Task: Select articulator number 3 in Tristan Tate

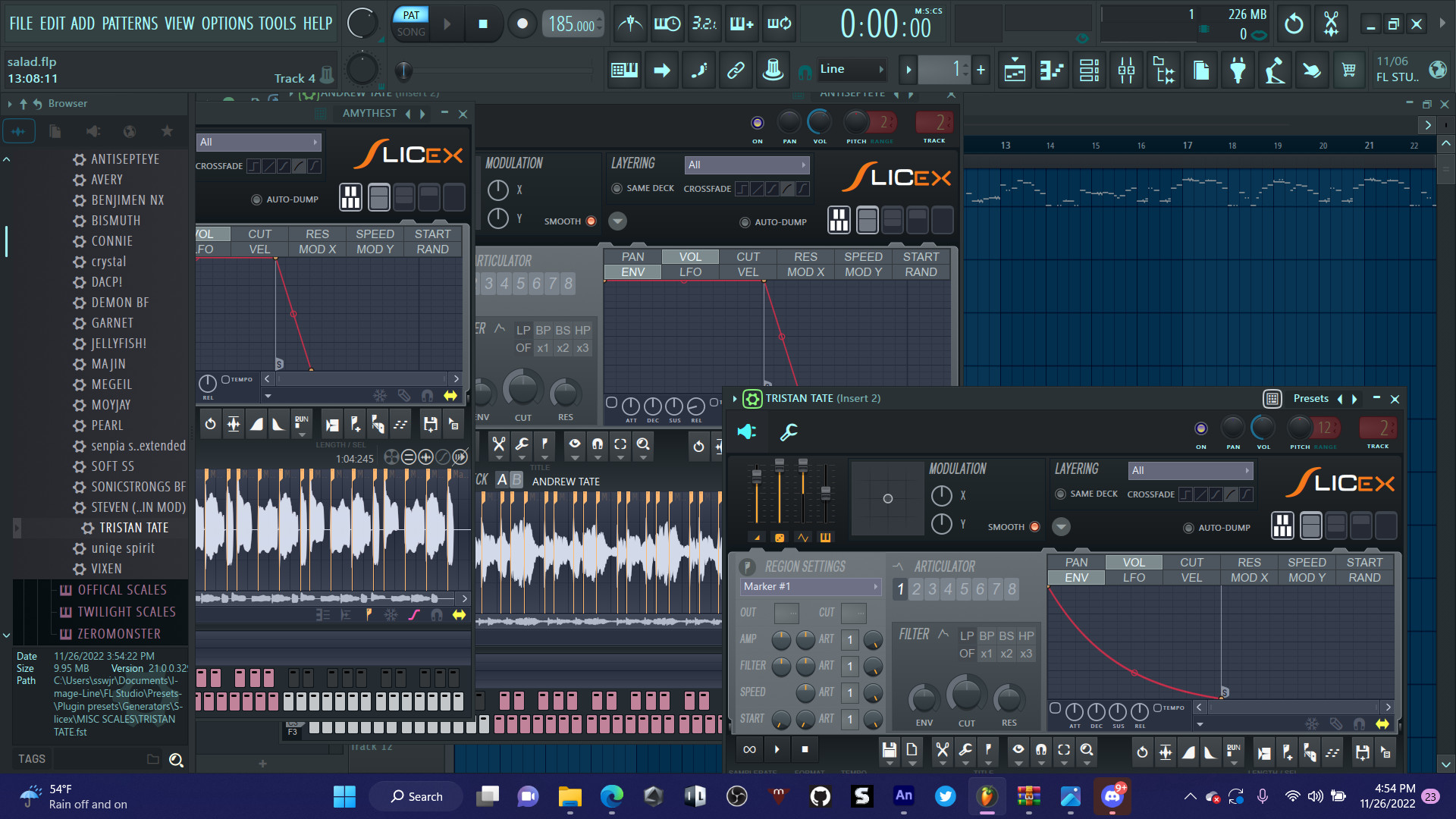Action: tap(932, 589)
